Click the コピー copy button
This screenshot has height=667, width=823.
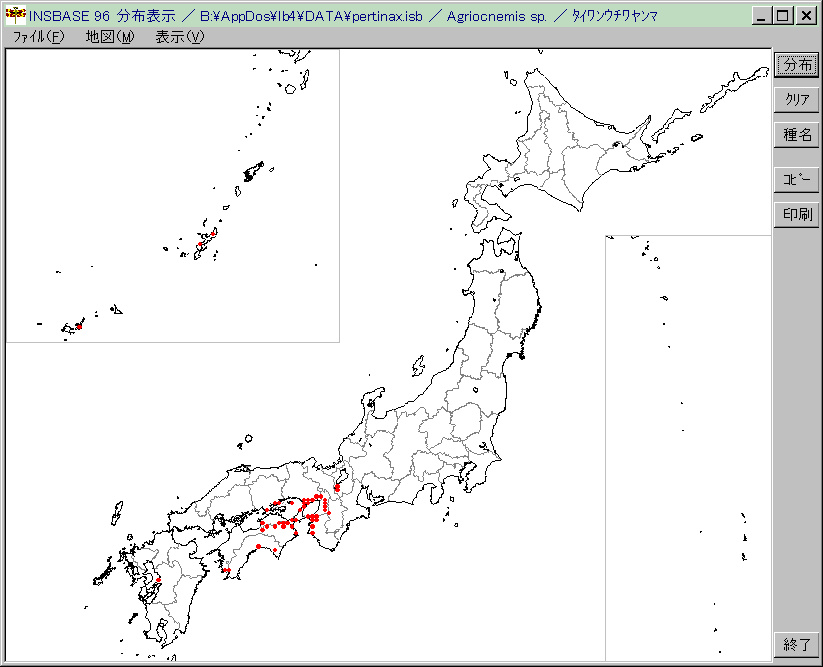point(797,179)
